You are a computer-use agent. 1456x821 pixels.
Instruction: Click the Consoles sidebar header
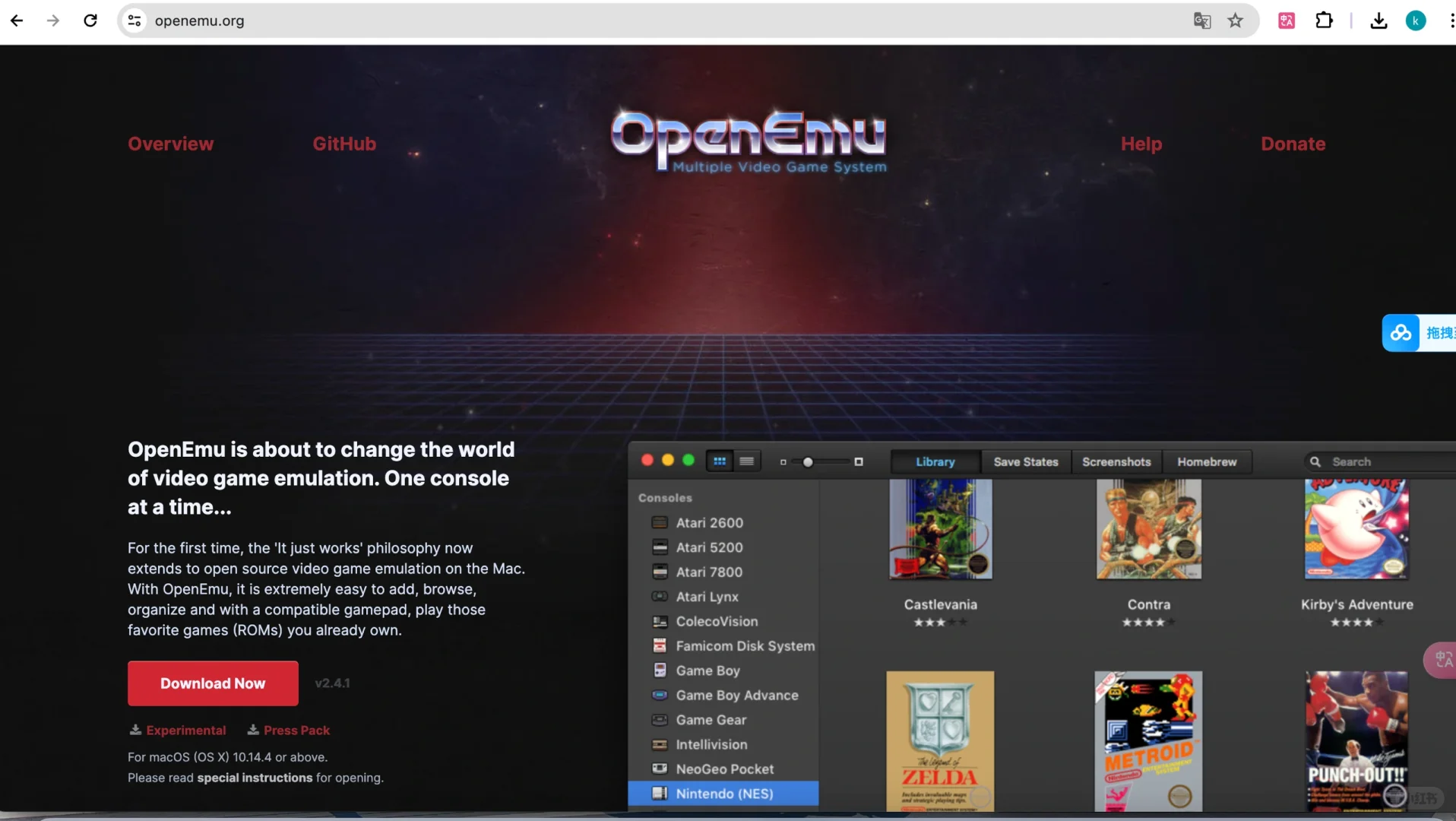click(x=665, y=498)
